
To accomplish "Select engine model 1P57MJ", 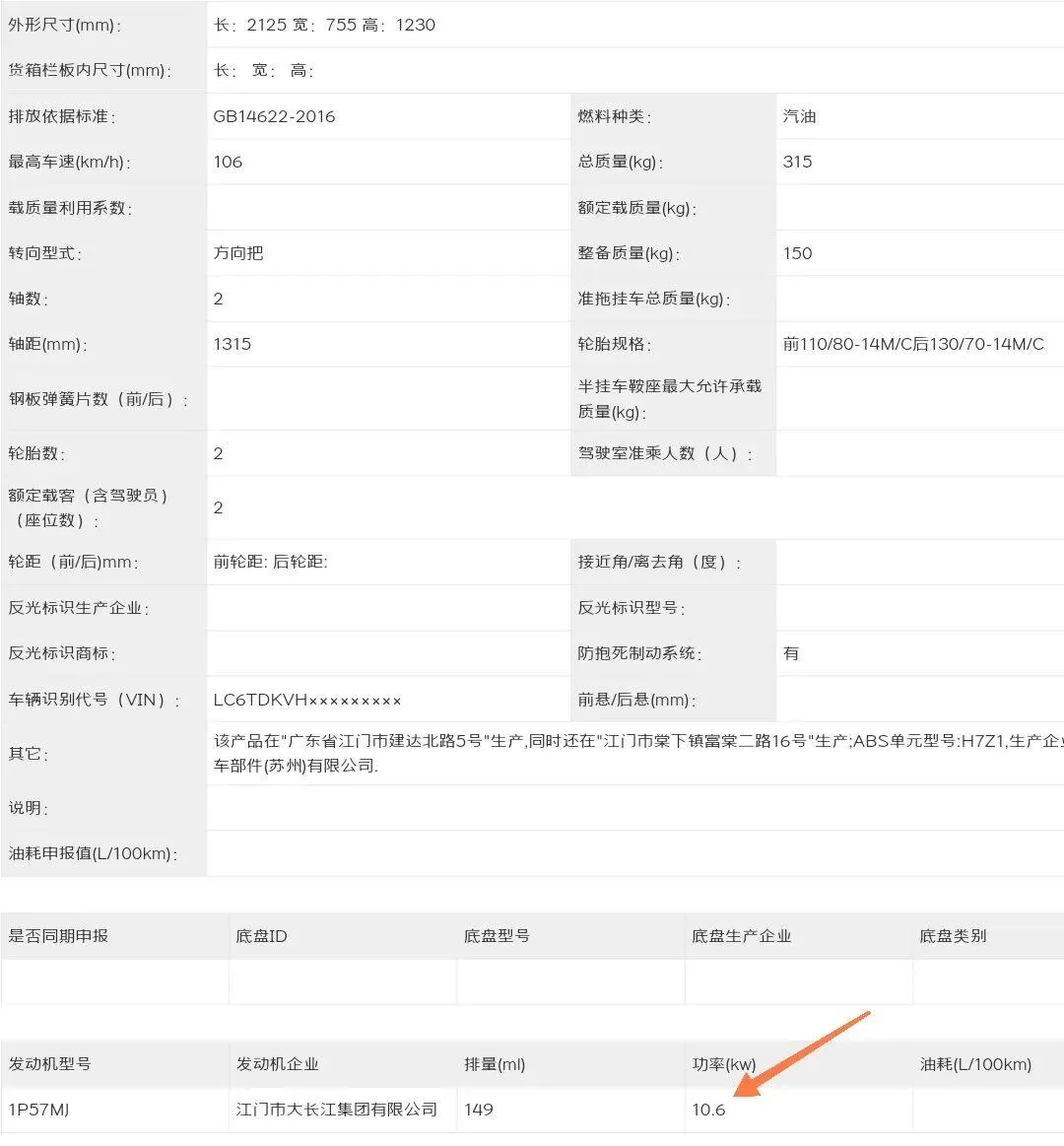I will (38, 1110).
